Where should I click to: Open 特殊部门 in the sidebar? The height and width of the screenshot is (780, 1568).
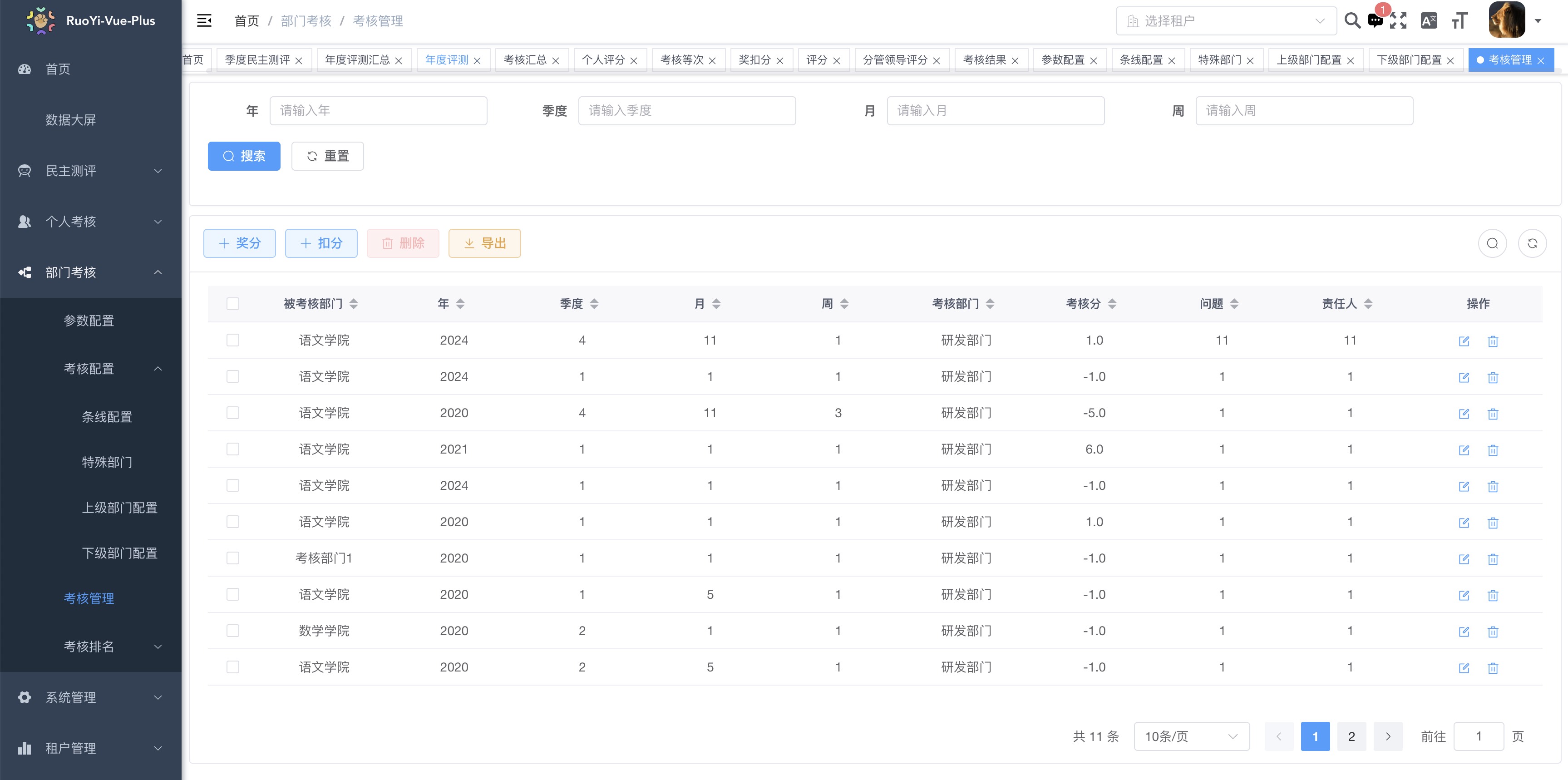[107, 462]
